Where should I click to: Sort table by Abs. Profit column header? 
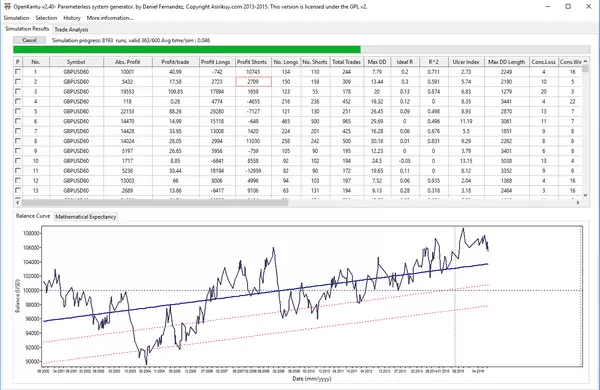128,62
